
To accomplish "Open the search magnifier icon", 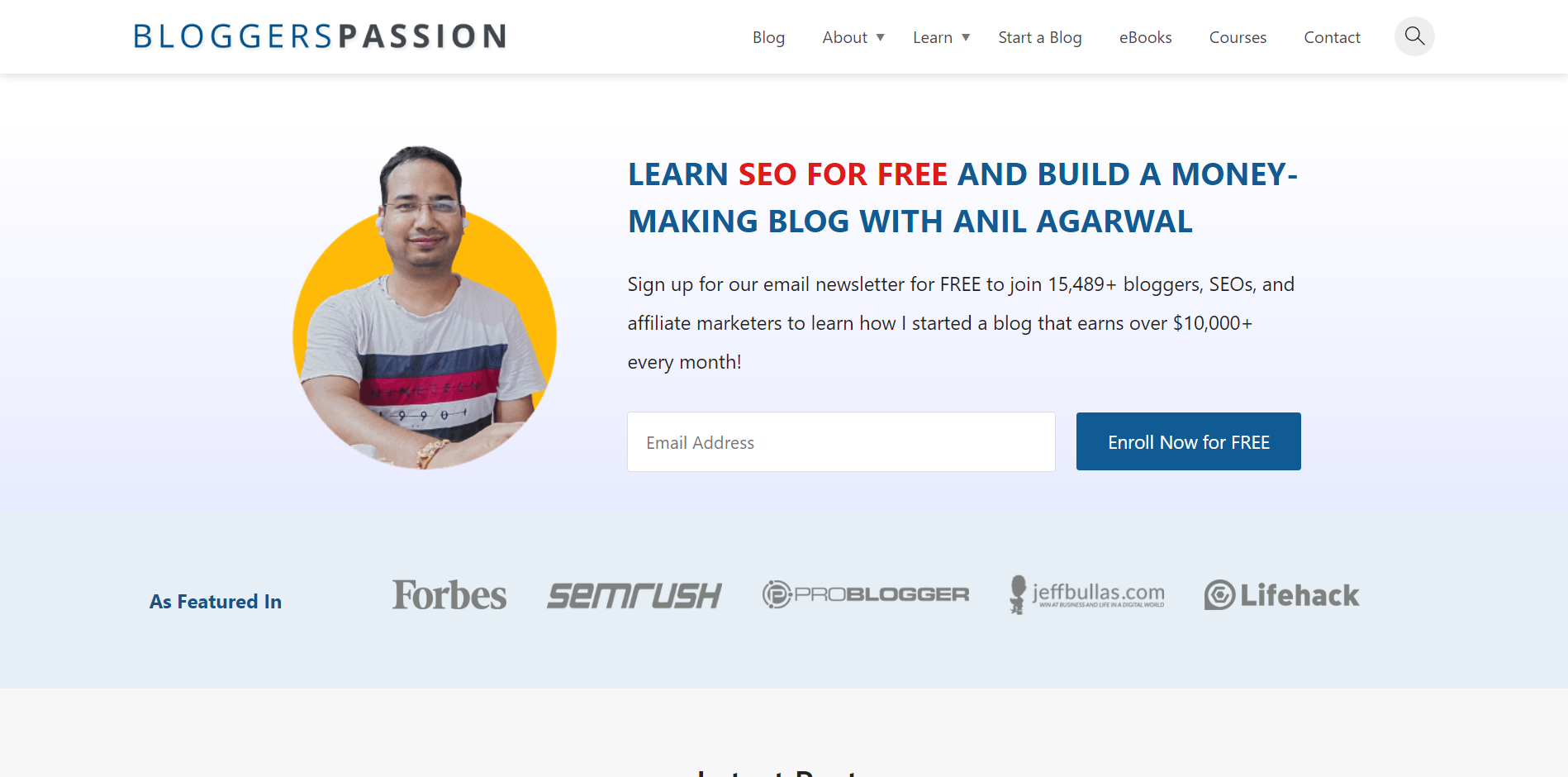I will click(1414, 36).
